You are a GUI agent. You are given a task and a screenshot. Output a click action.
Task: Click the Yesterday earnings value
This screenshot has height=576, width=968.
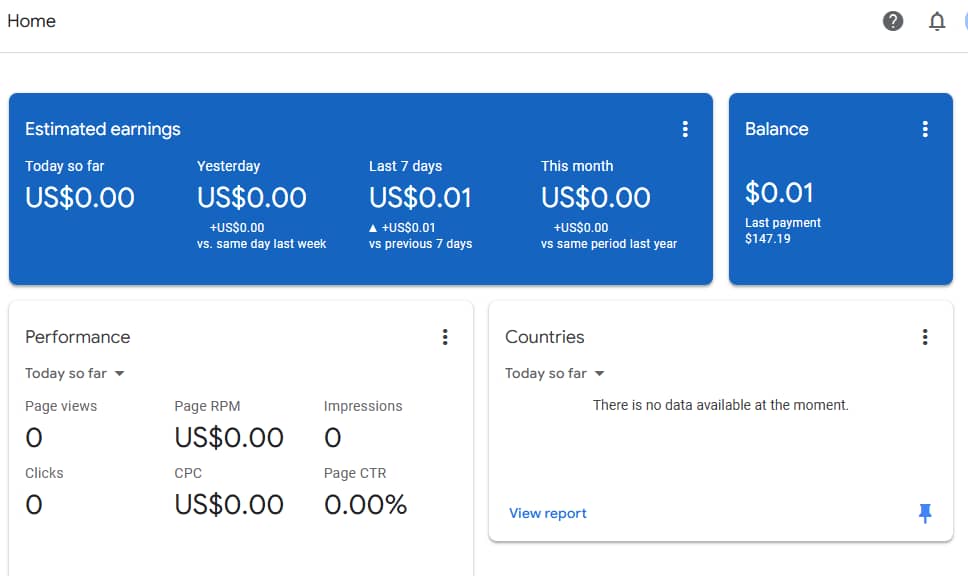252,197
